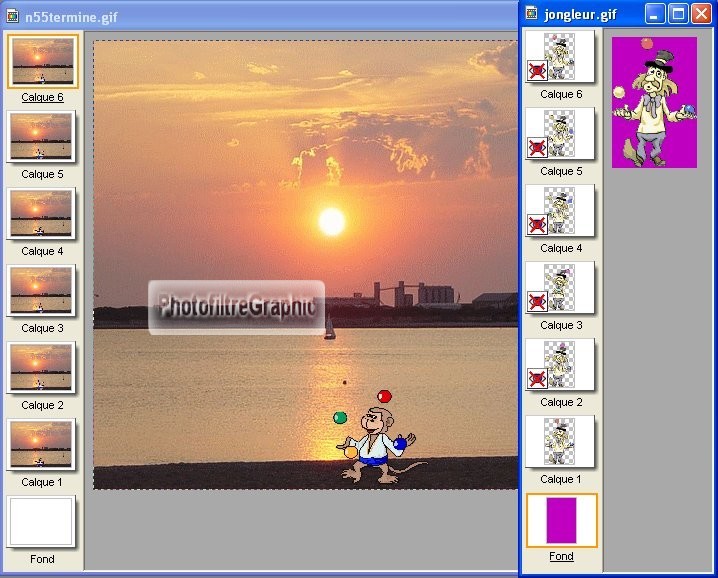
Task: Maximize the jongleur.gif window
Action: [x=678, y=14]
